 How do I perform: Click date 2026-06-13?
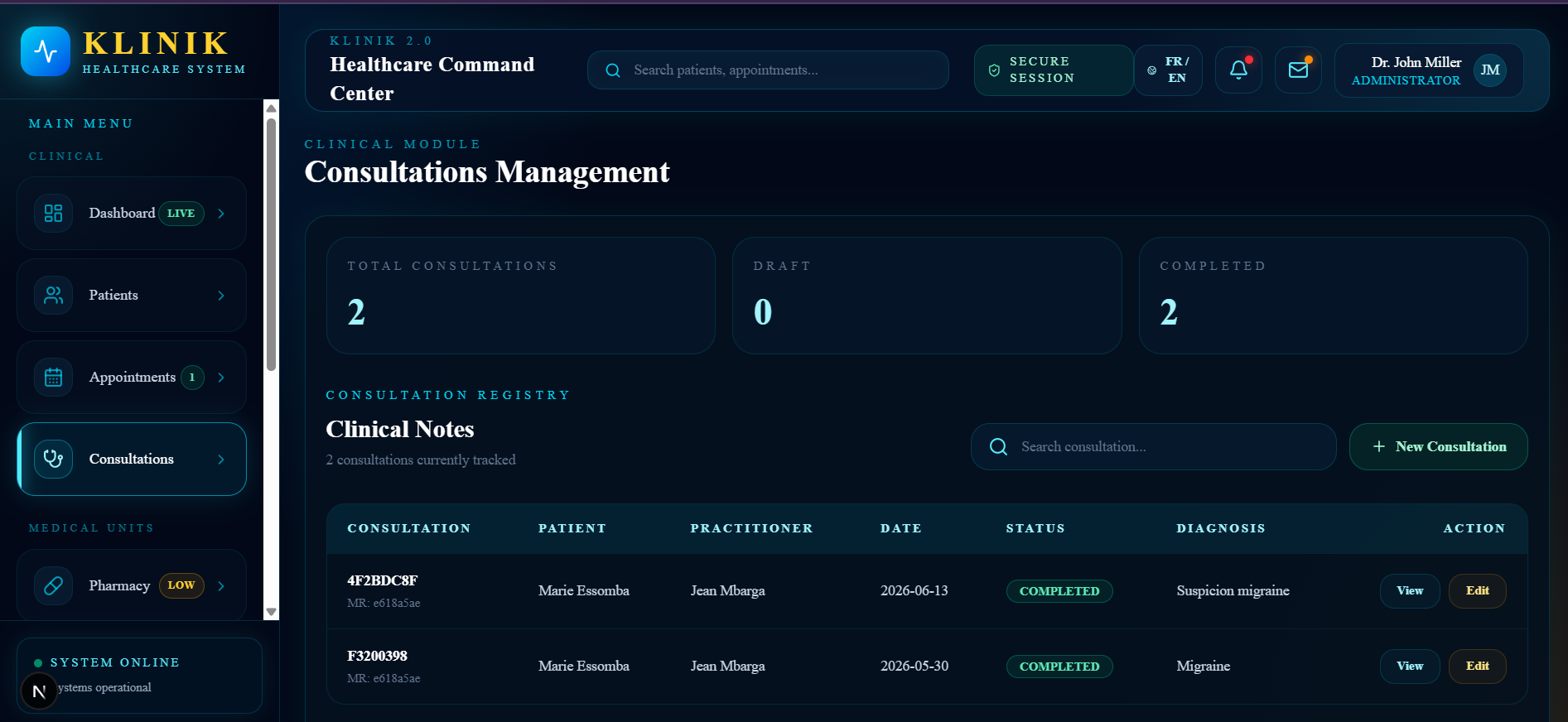(914, 591)
